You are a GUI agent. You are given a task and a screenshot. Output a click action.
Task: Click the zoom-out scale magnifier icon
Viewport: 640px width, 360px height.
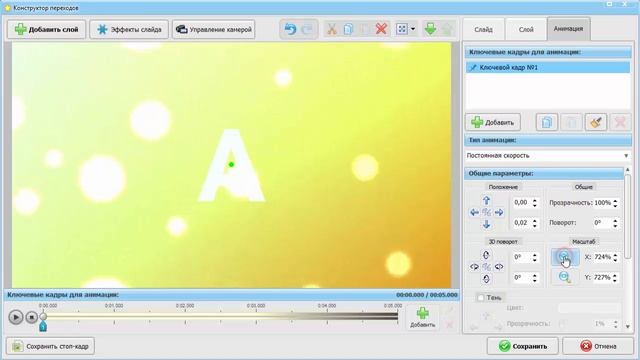tap(565, 277)
